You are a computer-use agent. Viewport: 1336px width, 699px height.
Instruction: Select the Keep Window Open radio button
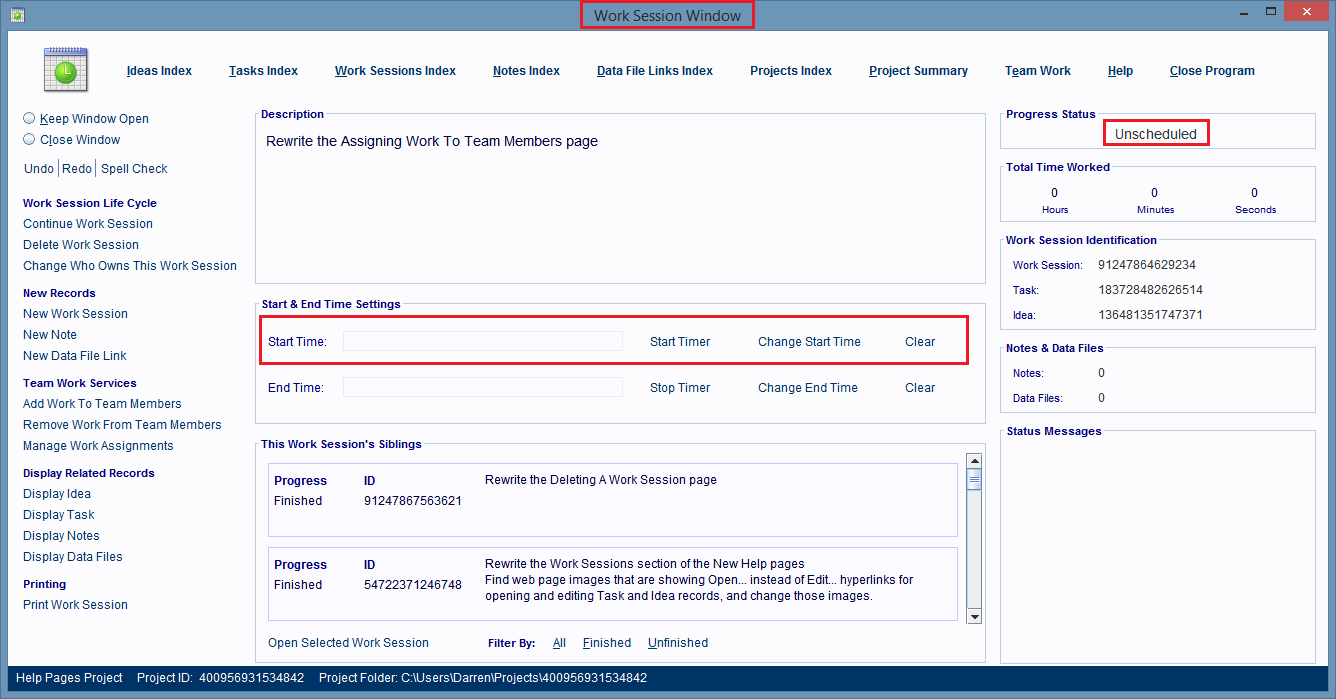pyautogui.click(x=29, y=118)
